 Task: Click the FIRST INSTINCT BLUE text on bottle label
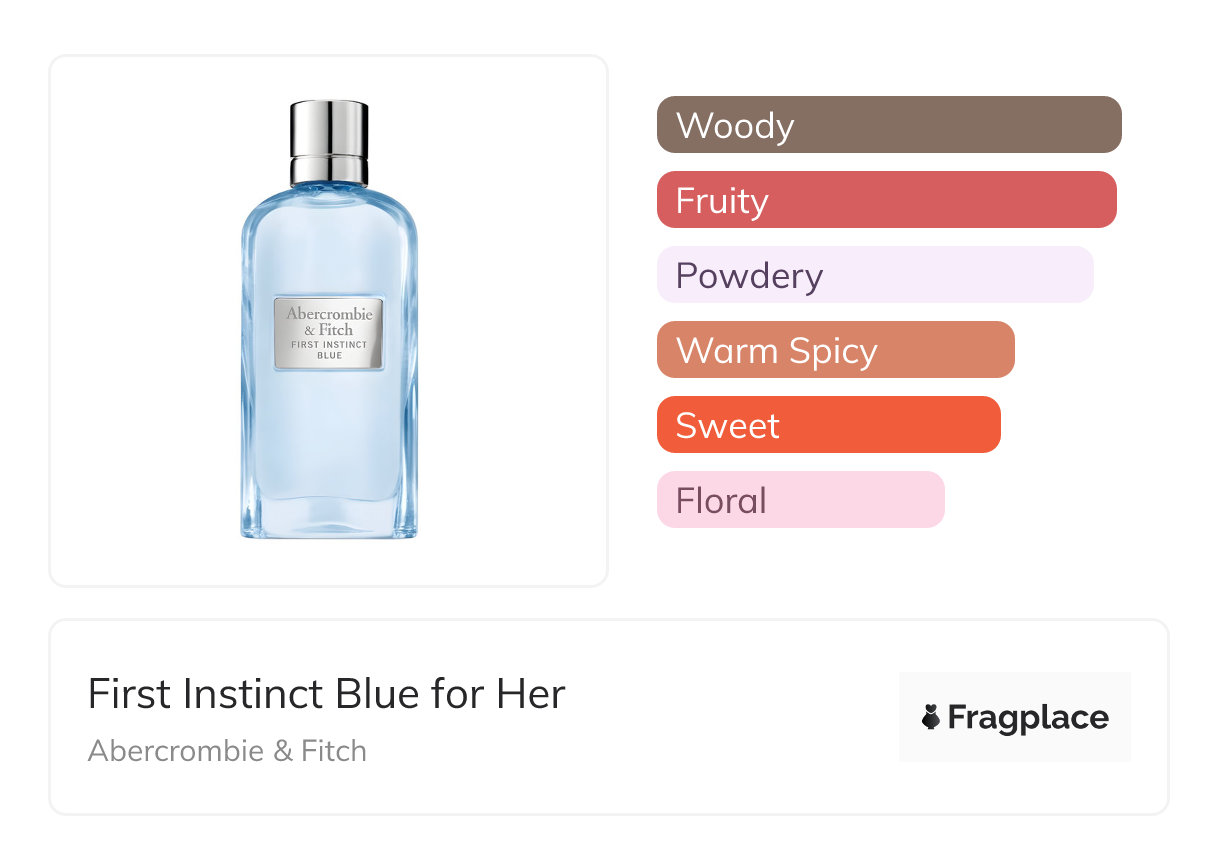(x=329, y=349)
